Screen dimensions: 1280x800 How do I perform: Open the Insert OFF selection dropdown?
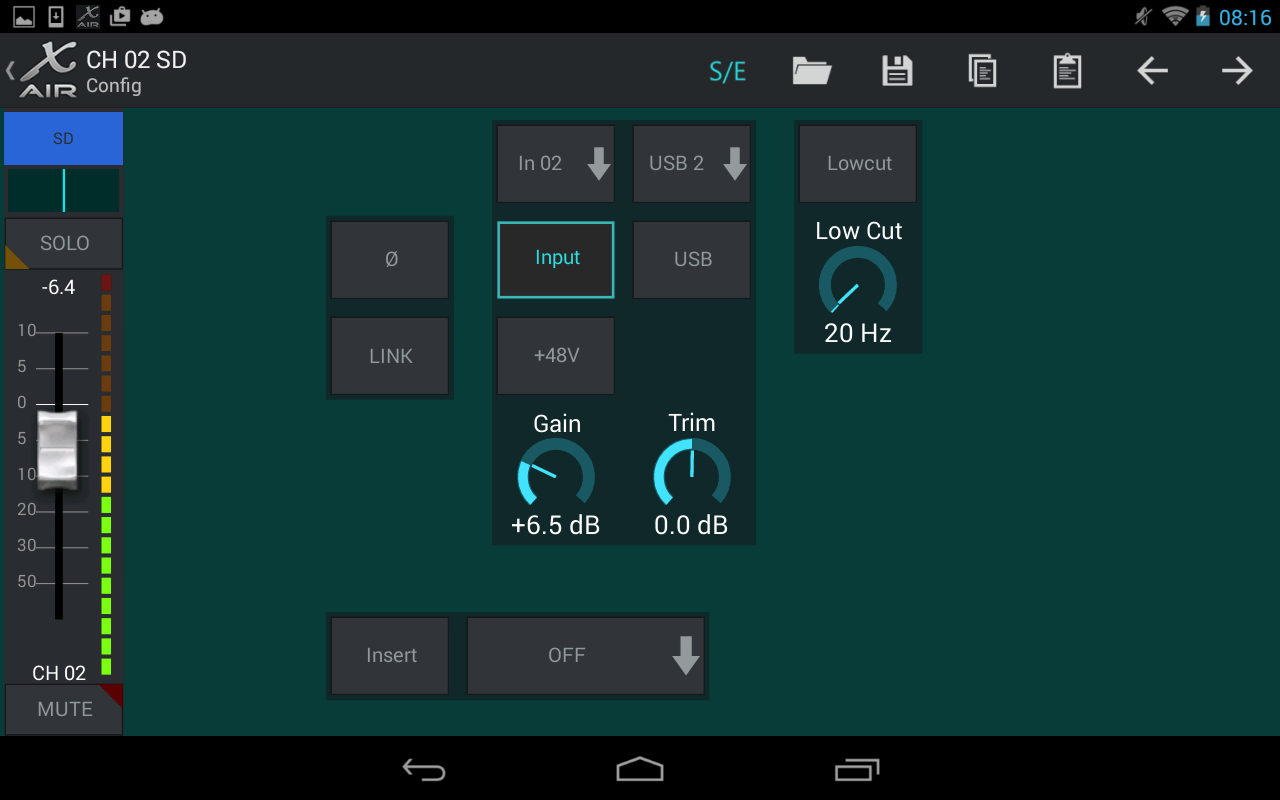(586, 655)
